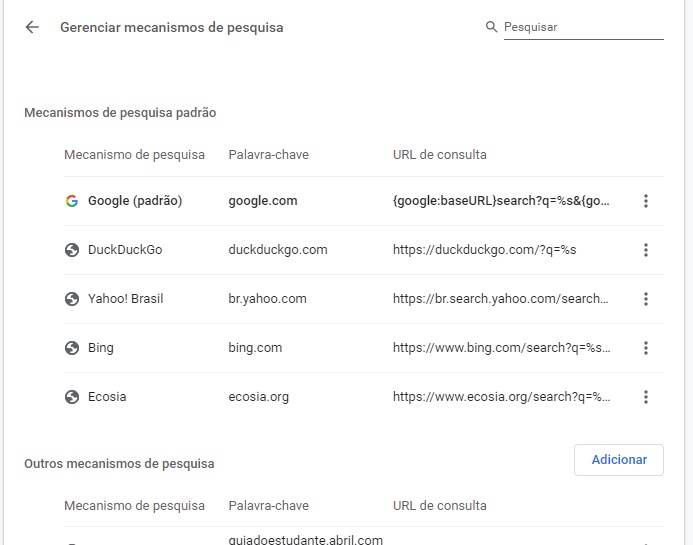Focus the Pesquisar search field
The width and height of the screenshot is (693, 545).
click(x=583, y=27)
